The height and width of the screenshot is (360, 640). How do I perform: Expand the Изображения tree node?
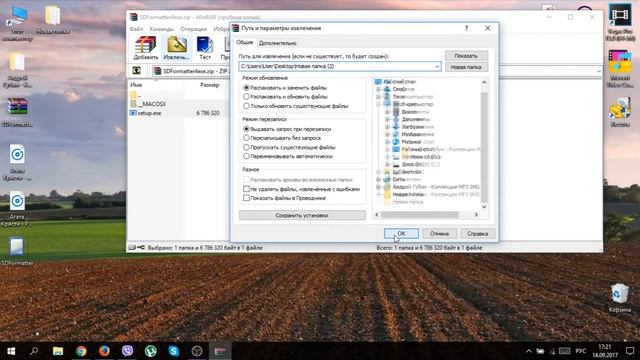[387, 134]
